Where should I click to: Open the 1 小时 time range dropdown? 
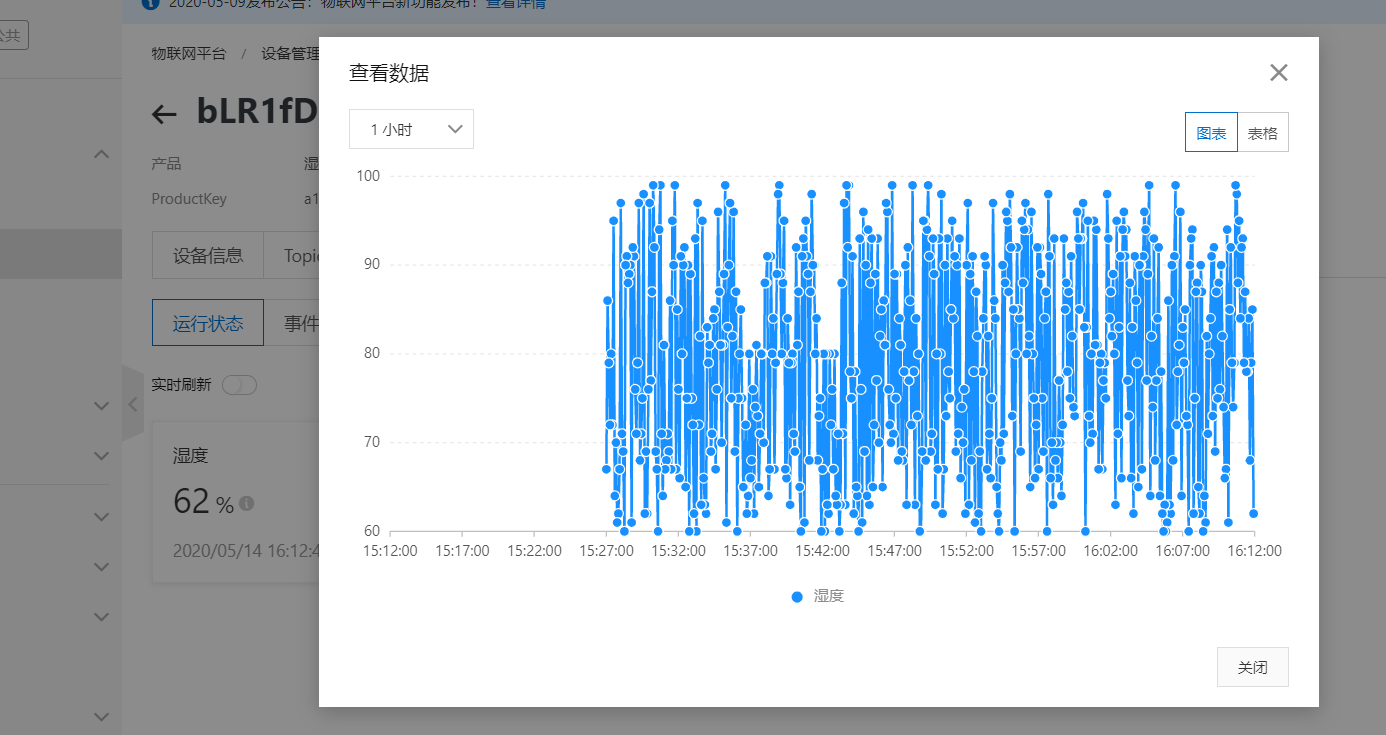click(411, 129)
